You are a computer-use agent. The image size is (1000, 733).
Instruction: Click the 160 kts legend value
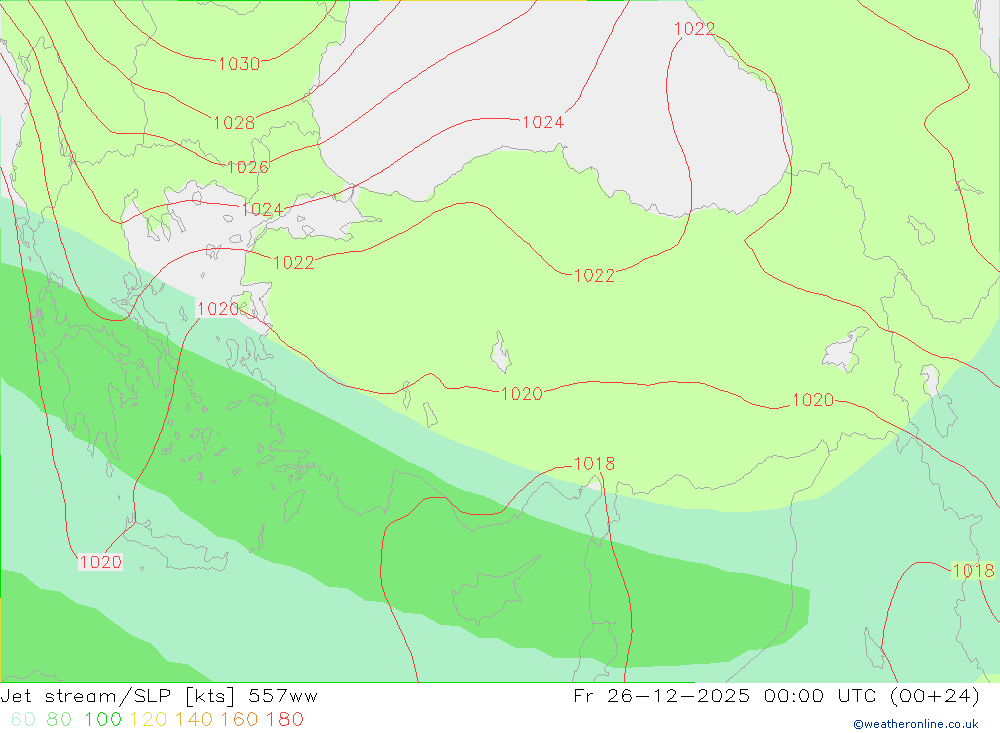[x=239, y=720]
